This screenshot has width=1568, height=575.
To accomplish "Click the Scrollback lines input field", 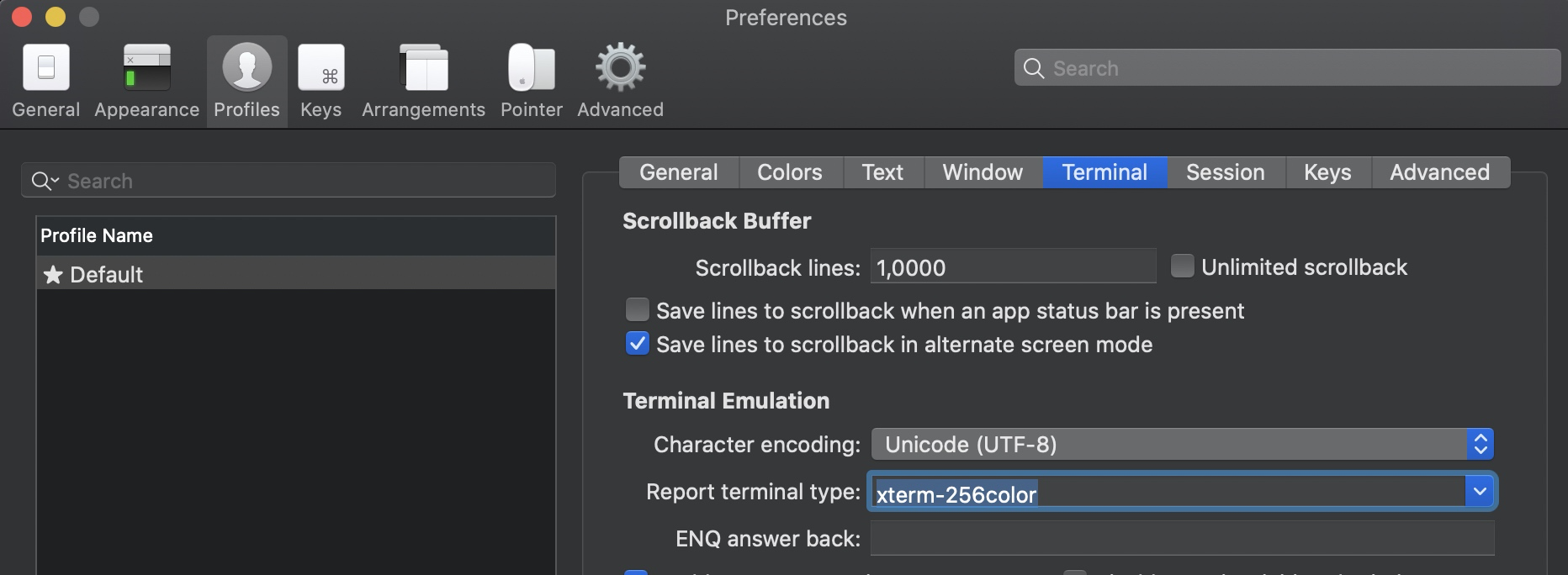I will [x=1013, y=267].
